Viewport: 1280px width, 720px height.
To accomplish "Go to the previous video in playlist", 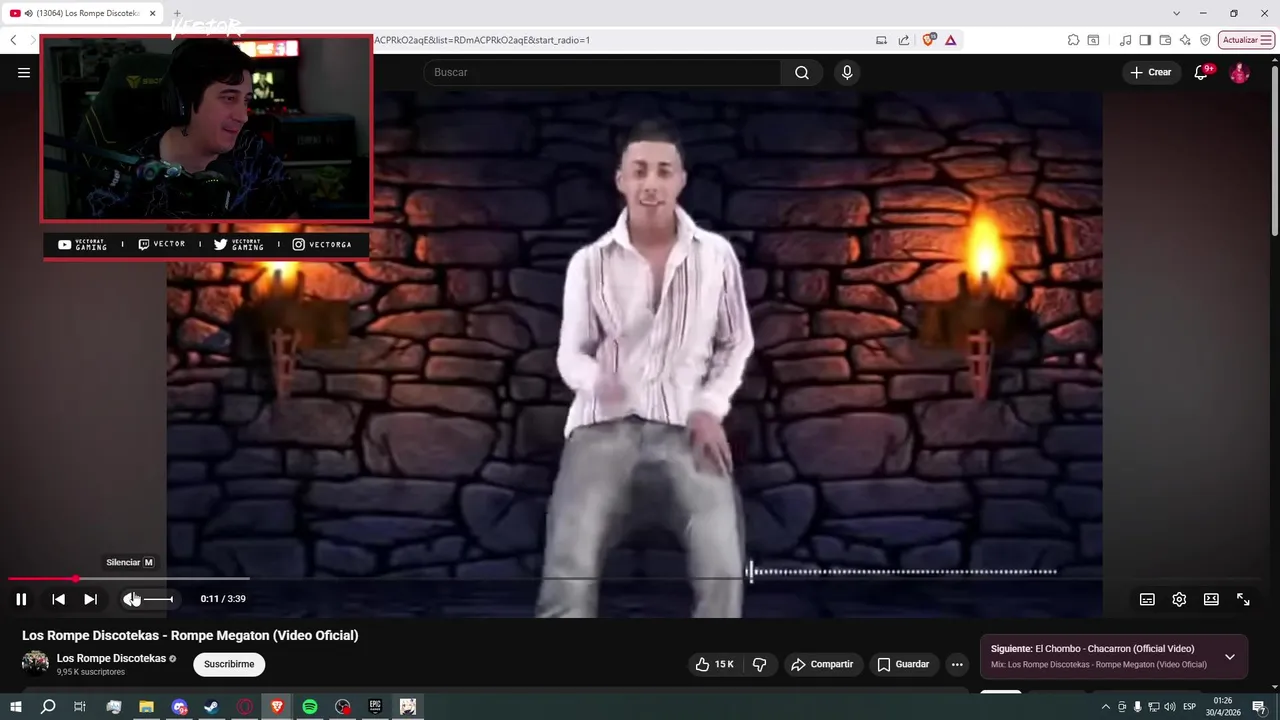I will point(58,599).
